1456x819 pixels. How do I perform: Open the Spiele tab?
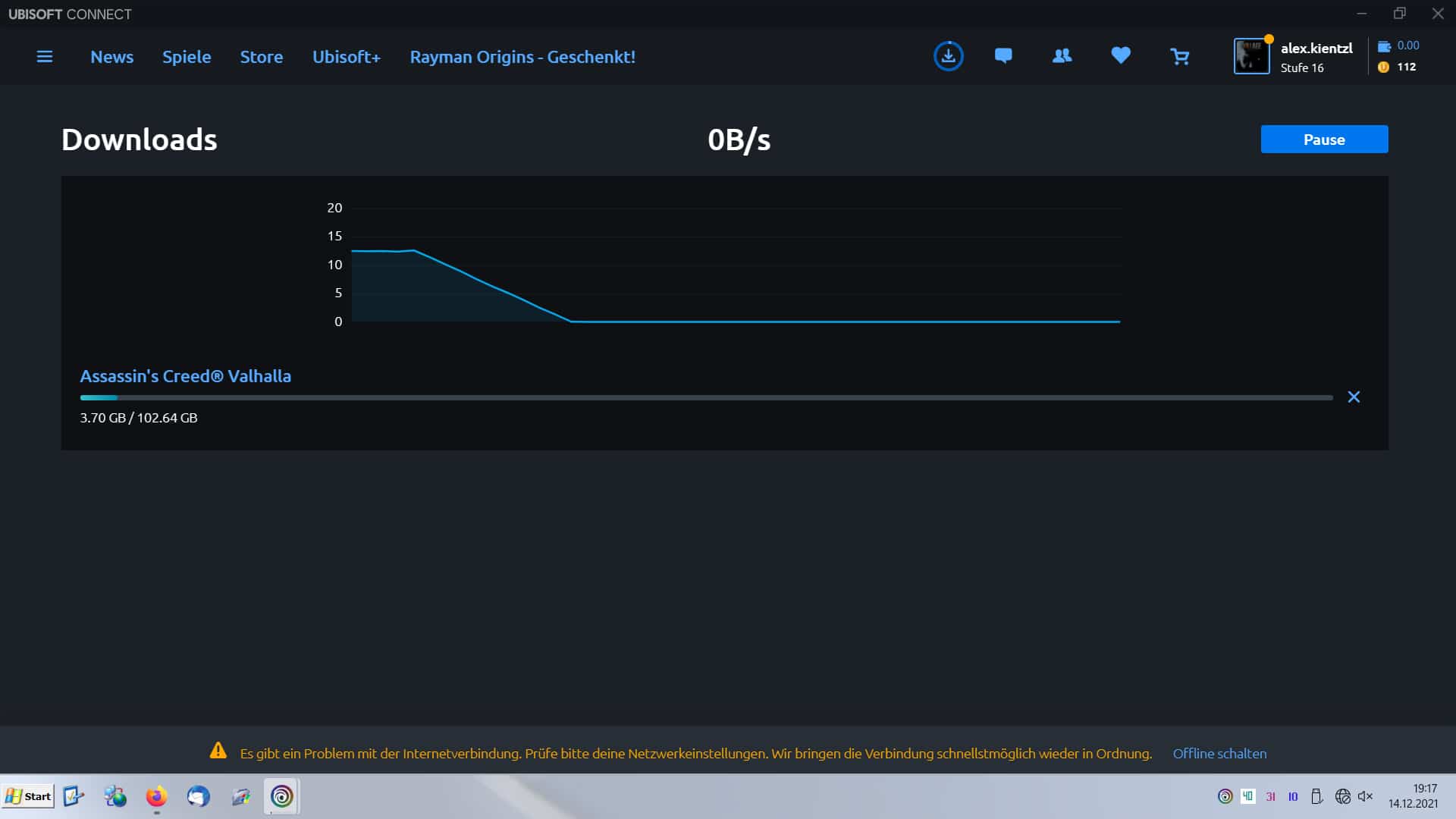(x=187, y=57)
